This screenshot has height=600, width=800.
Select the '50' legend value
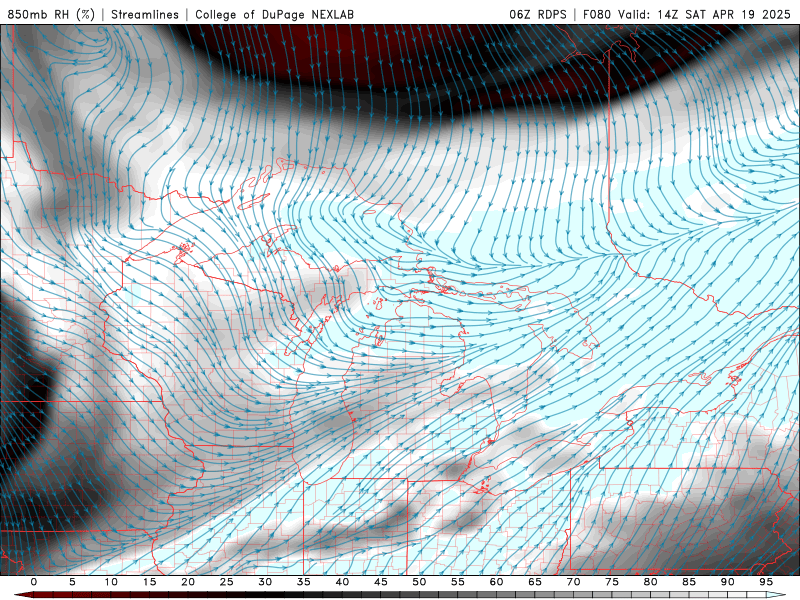click(419, 582)
